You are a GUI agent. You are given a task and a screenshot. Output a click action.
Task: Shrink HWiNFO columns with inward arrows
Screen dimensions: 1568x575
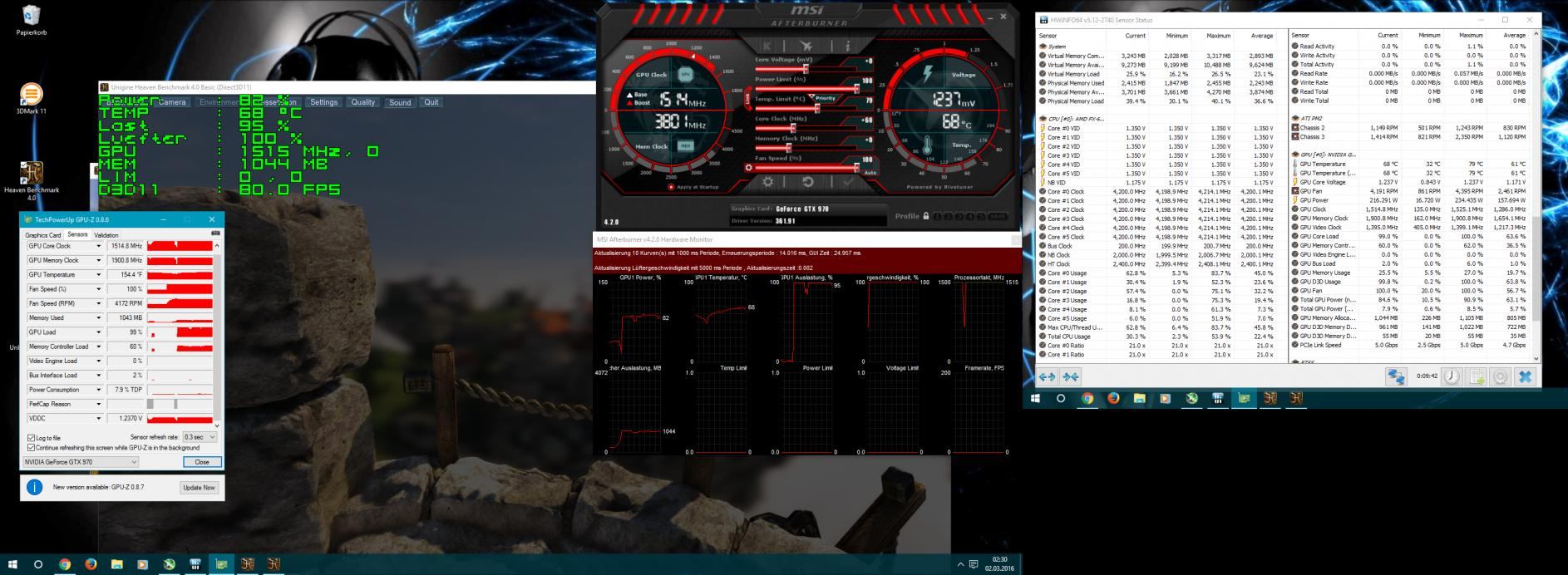pos(1071,376)
